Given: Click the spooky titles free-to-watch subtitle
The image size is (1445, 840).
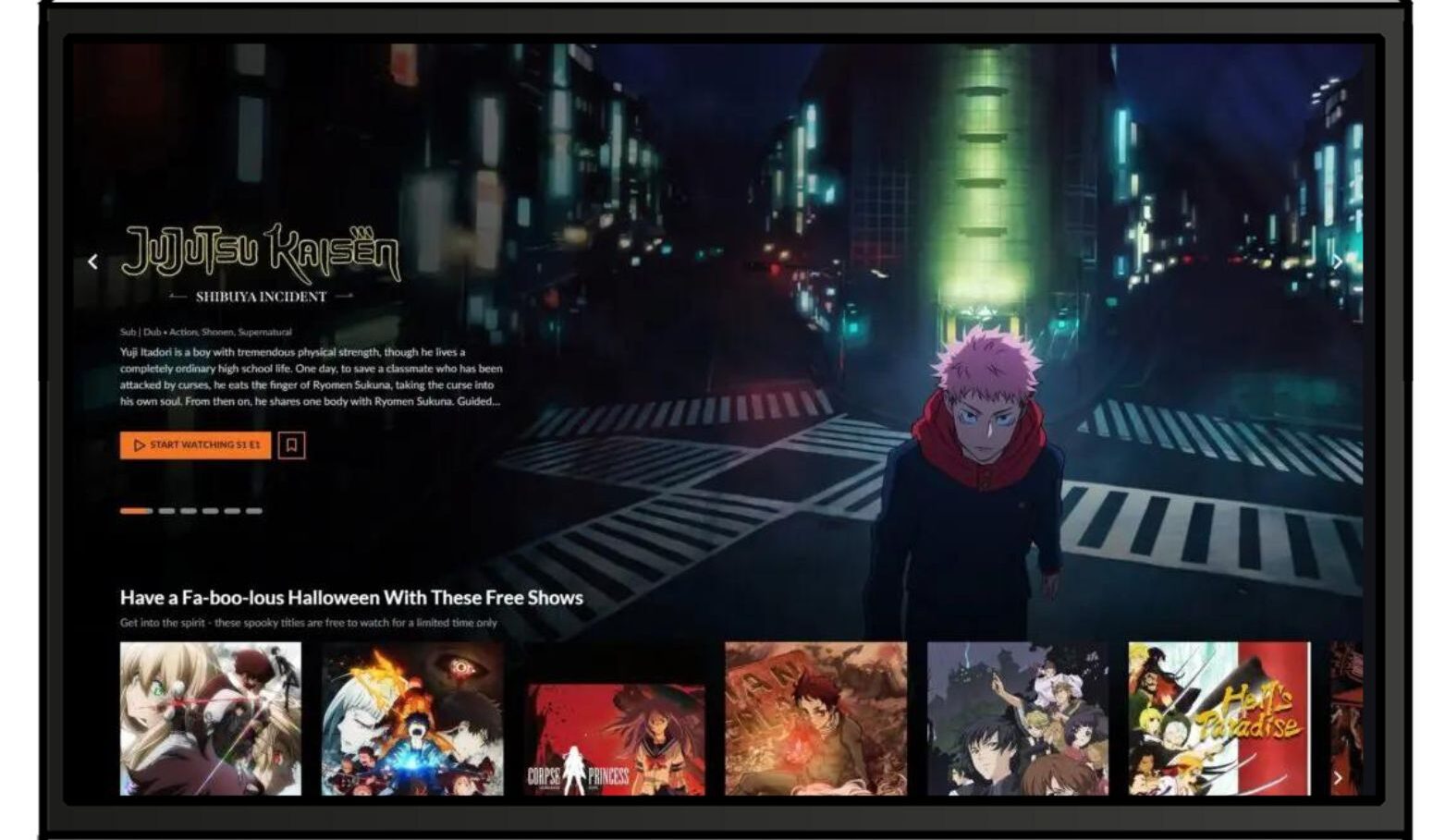Looking at the screenshot, I should tap(309, 623).
